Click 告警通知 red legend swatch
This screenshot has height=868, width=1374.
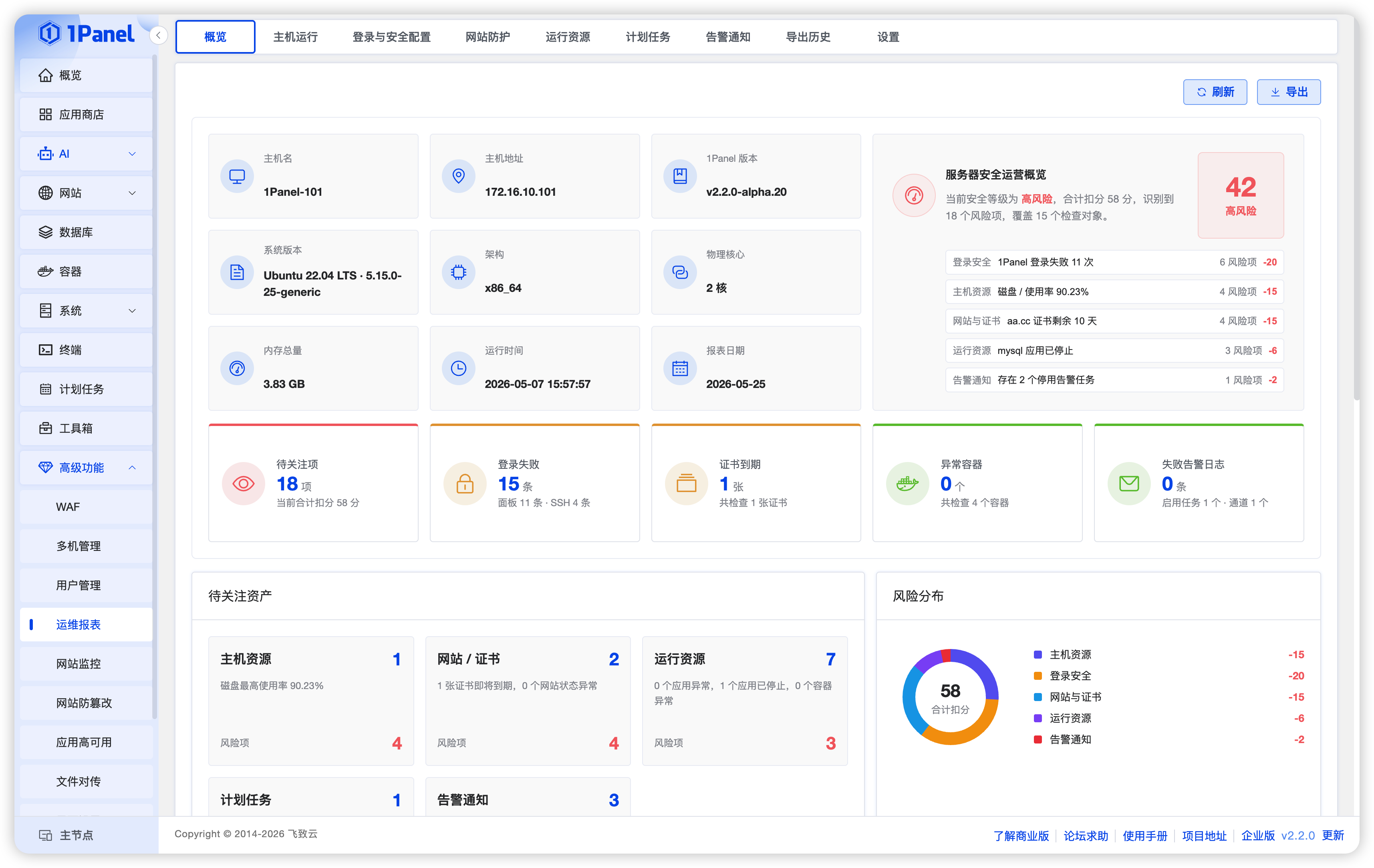tap(1038, 740)
